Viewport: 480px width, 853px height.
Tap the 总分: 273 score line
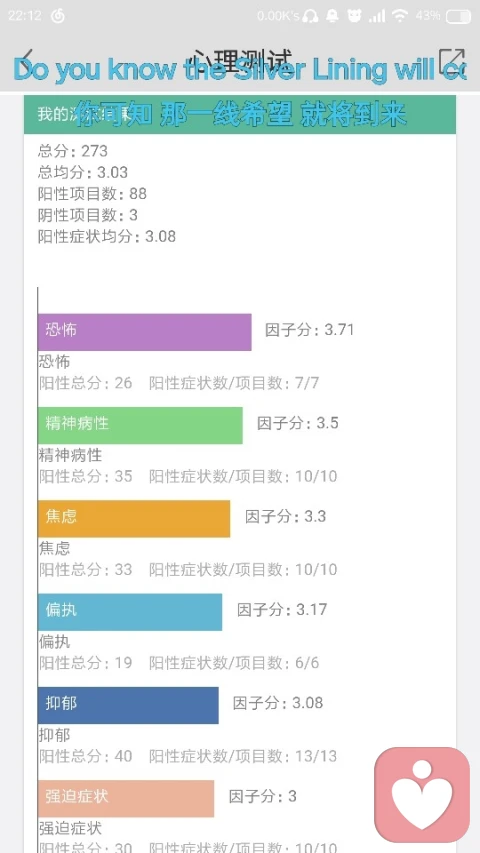(73, 151)
